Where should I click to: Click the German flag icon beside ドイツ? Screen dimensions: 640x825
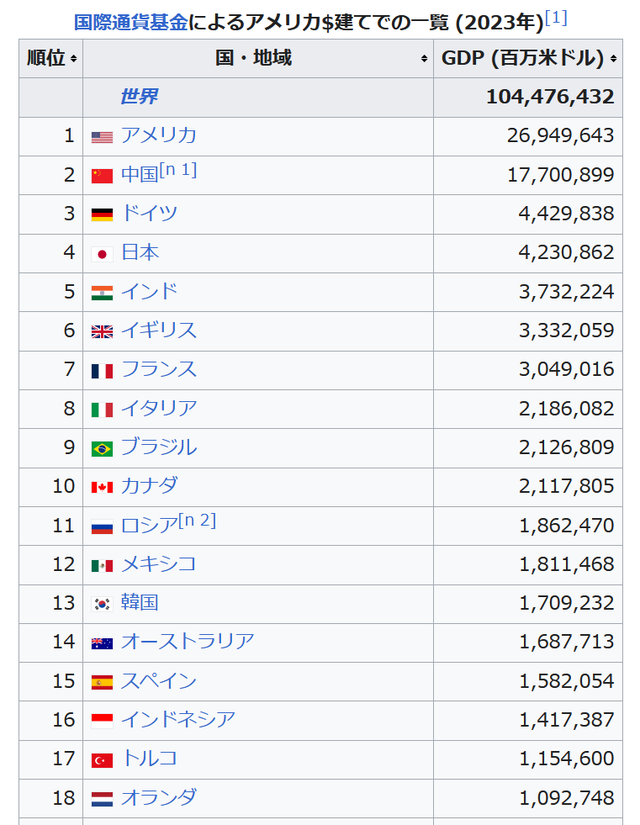[101, 214]
